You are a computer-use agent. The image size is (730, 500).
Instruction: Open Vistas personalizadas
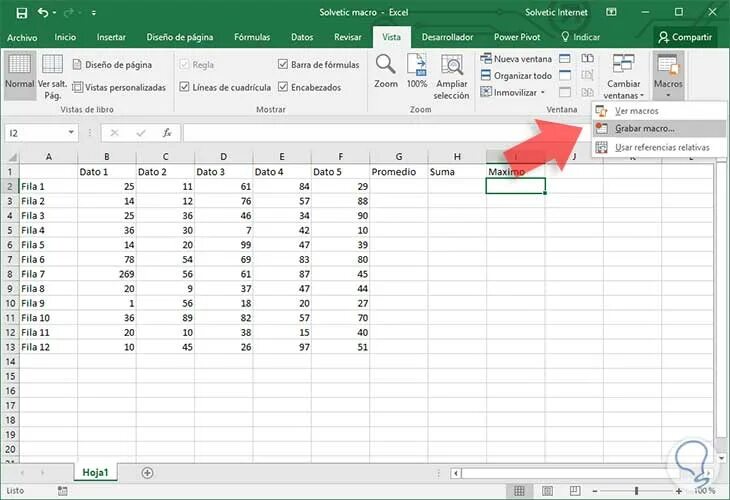[119, 87]
